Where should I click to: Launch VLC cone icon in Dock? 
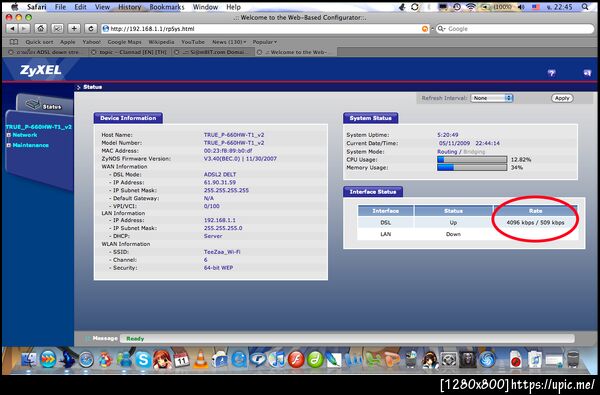click(x=201, y=360)
